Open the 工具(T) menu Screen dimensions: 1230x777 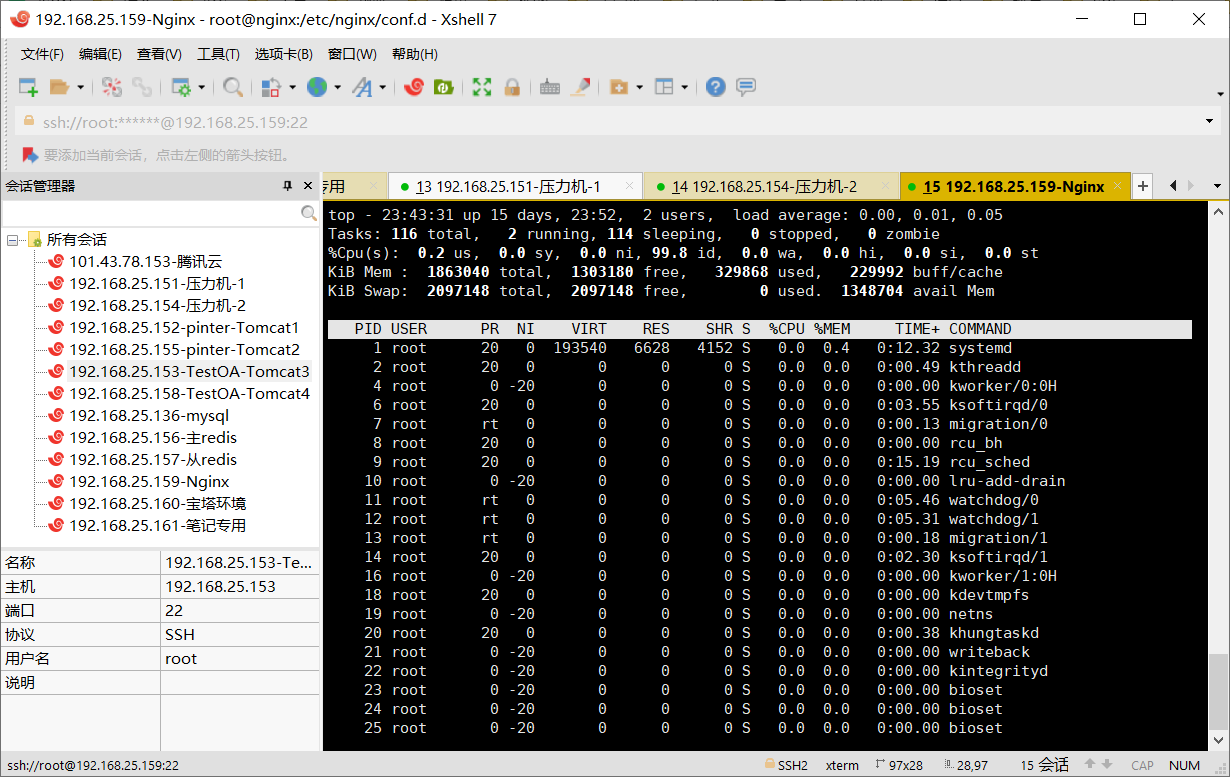point(218,54)
